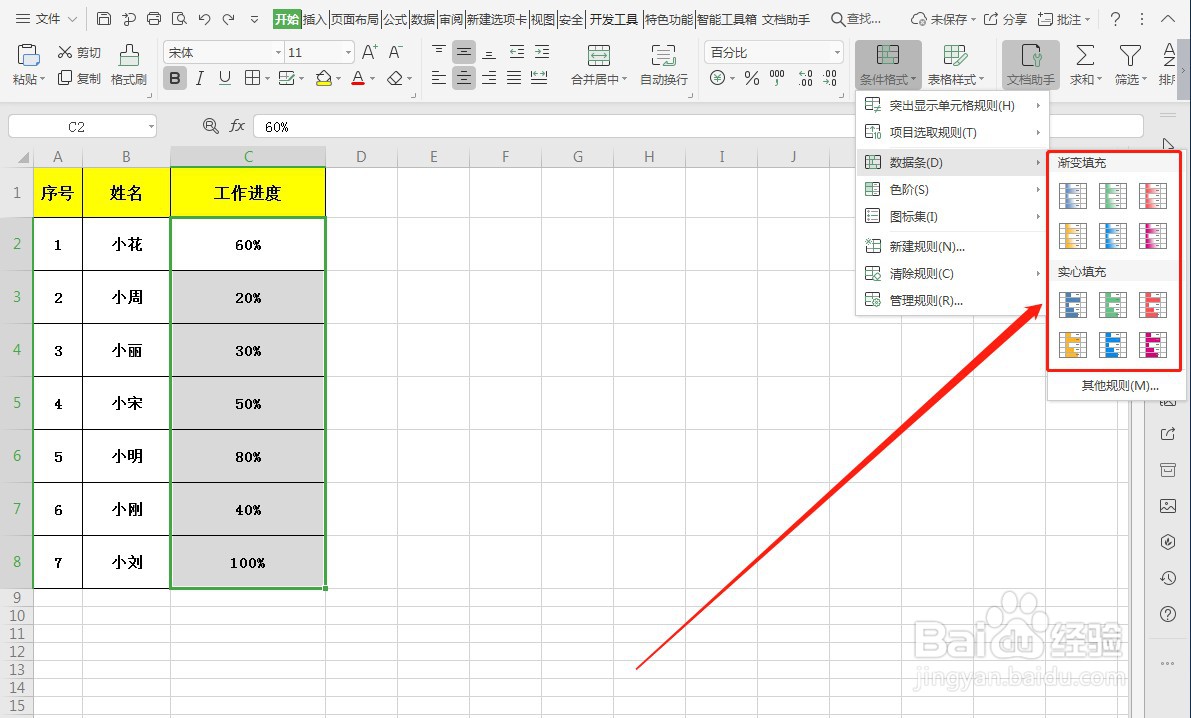Open the Table Style (表格样式) dropdown
The image size is (1191, 718).
(956, 79)
